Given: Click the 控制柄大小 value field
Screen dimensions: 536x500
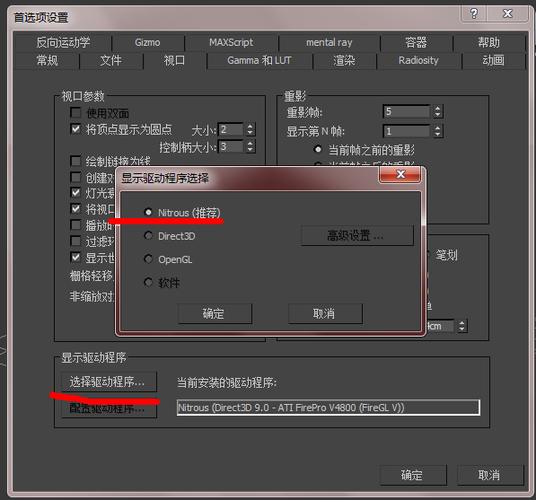Looking at the screenshot, I should [x=231, y=147].
